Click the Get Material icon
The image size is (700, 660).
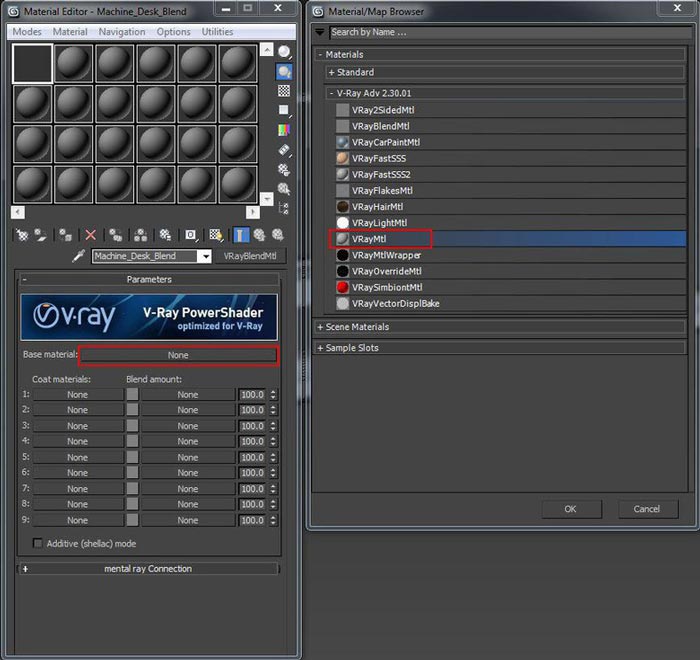pyautogui.click(x=21, y=235)
